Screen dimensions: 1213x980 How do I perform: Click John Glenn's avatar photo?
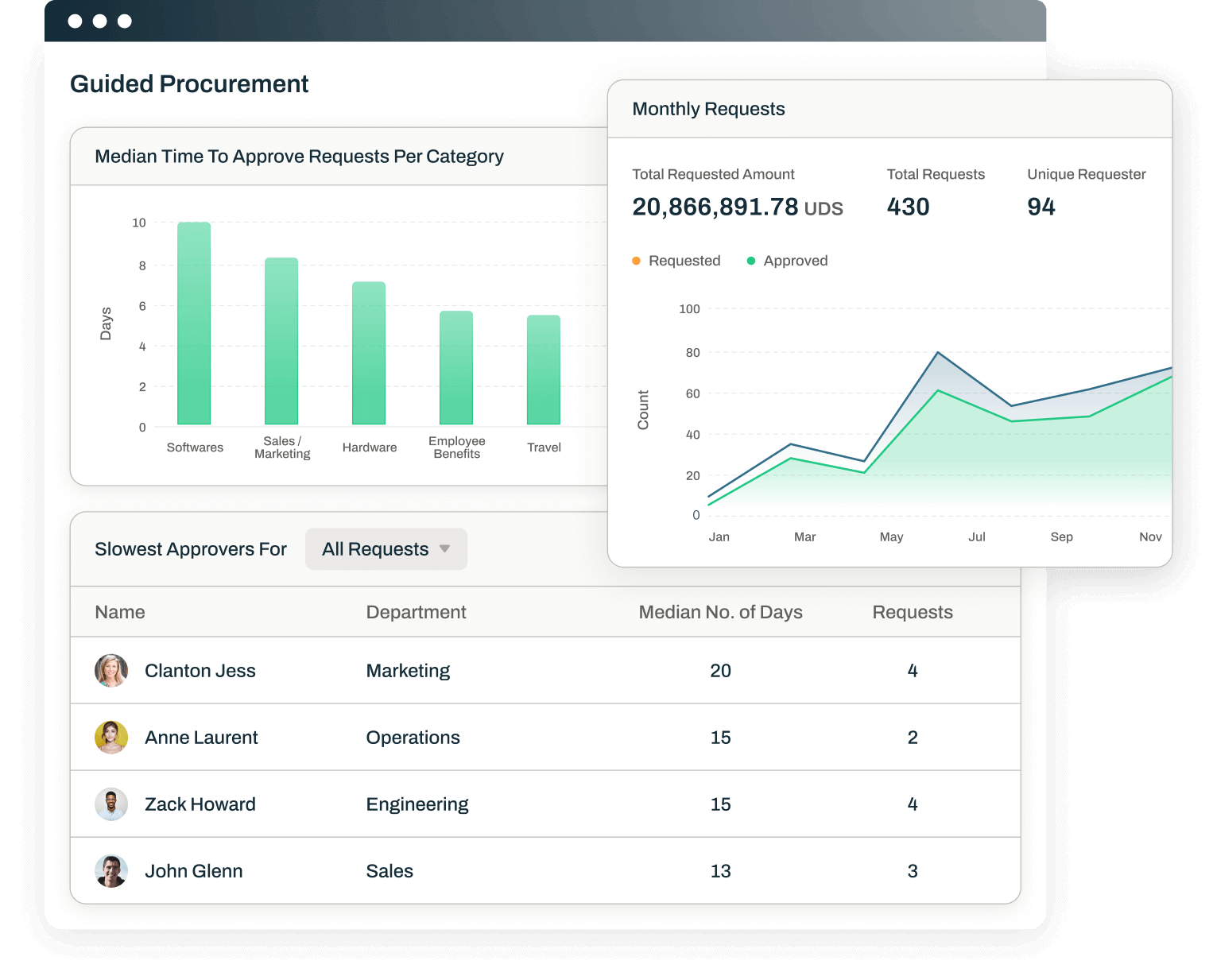111,871
